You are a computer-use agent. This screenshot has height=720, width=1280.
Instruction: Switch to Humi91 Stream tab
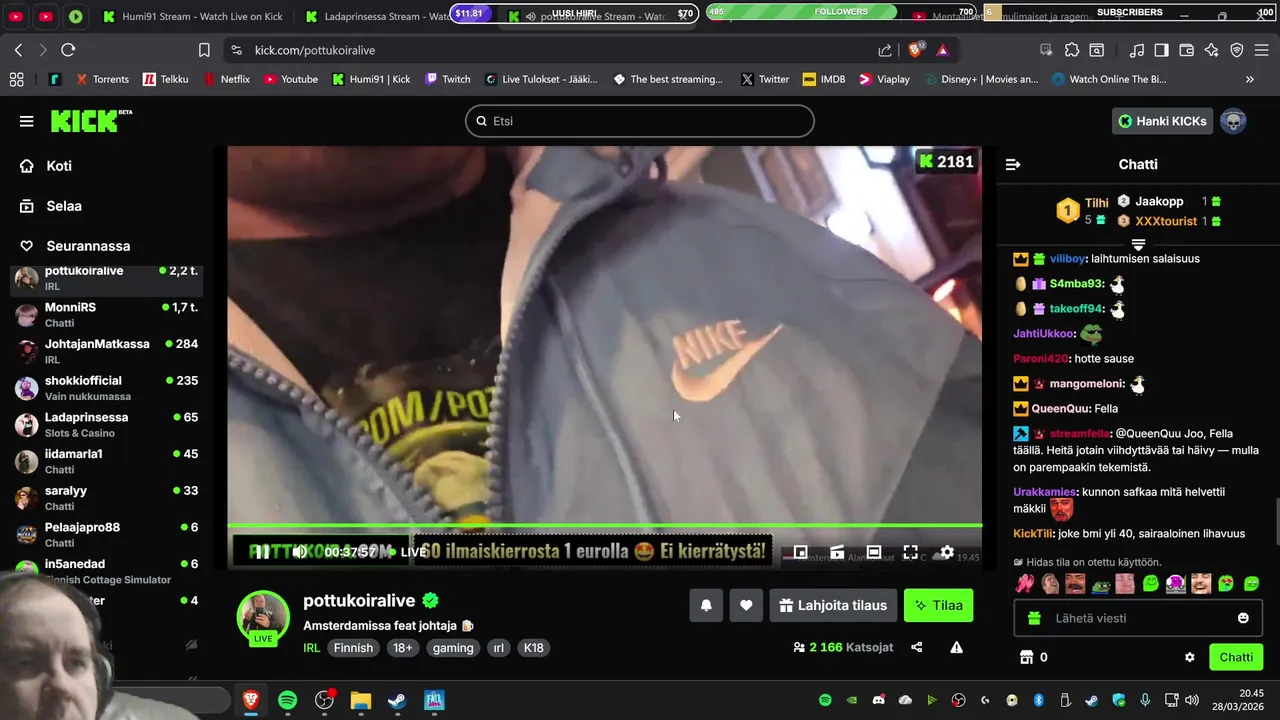(194, 17)
